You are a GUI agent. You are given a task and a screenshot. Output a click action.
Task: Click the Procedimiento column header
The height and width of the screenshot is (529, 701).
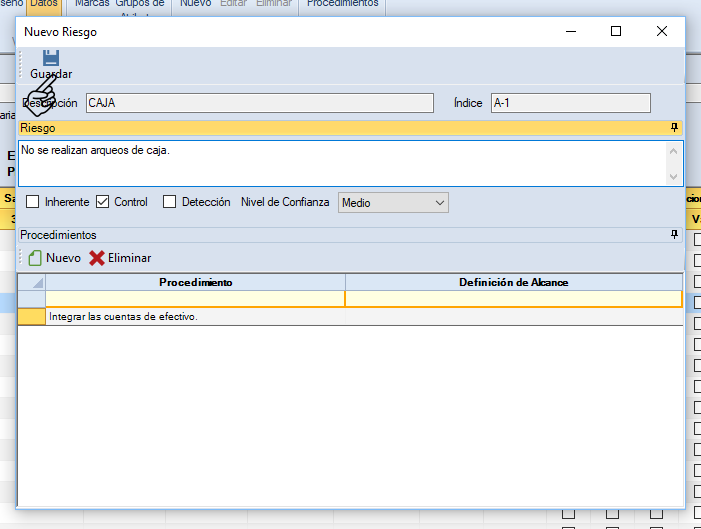pyautogui.click(x=195, y=283)
